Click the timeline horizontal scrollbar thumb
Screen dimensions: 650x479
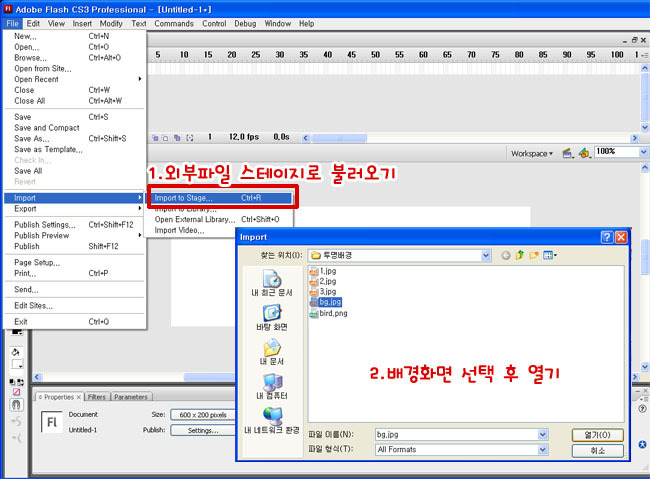tap(339, 138)
